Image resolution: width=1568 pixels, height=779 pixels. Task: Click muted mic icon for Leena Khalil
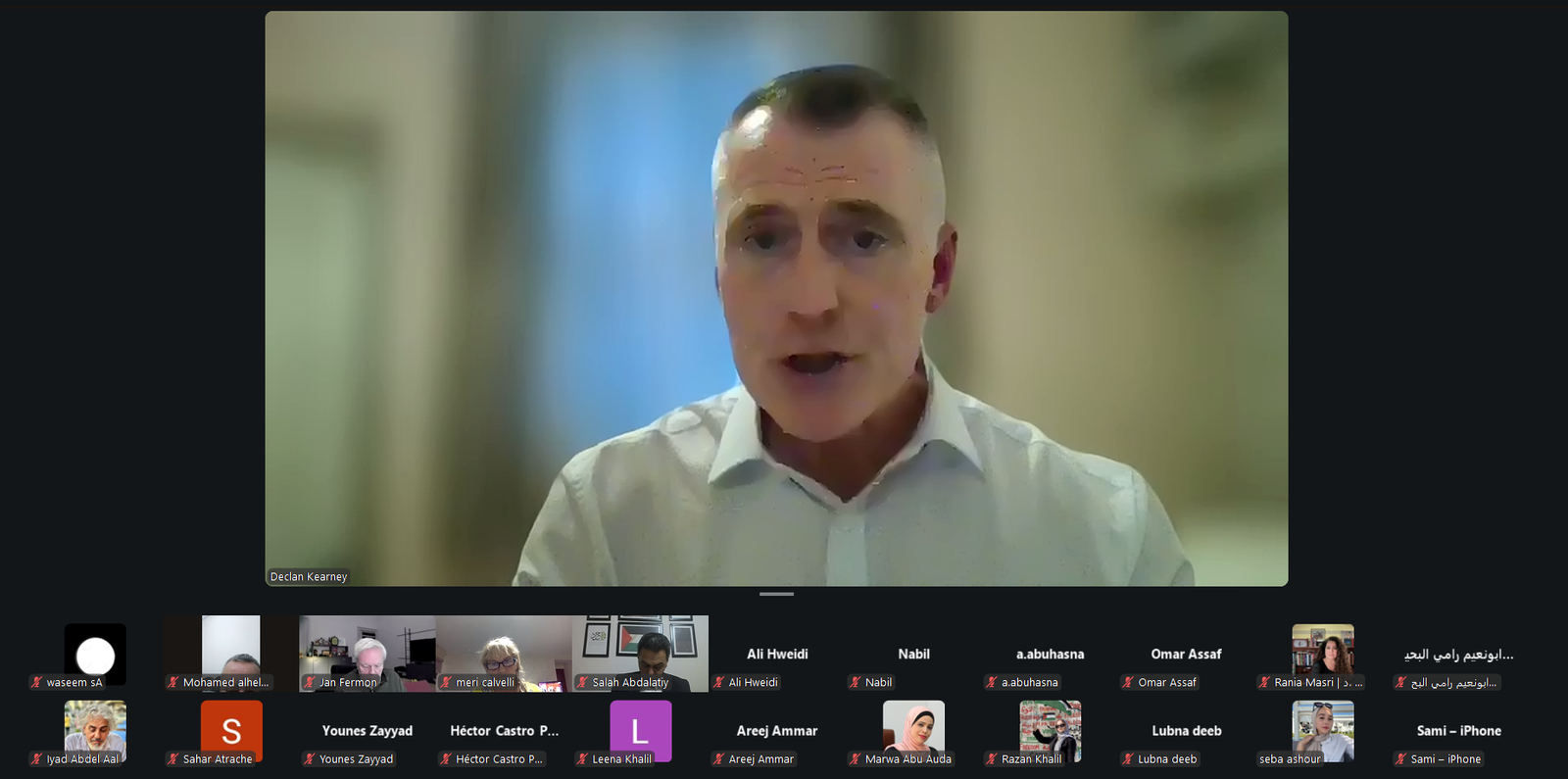coord(582,759)
